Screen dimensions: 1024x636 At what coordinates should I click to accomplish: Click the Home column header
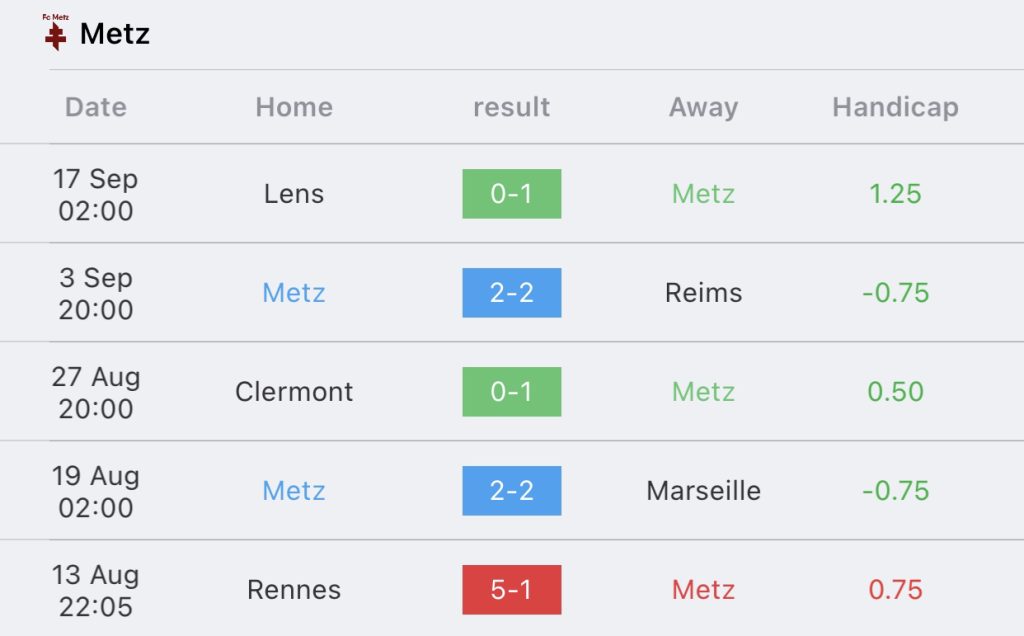coord(294,107)
